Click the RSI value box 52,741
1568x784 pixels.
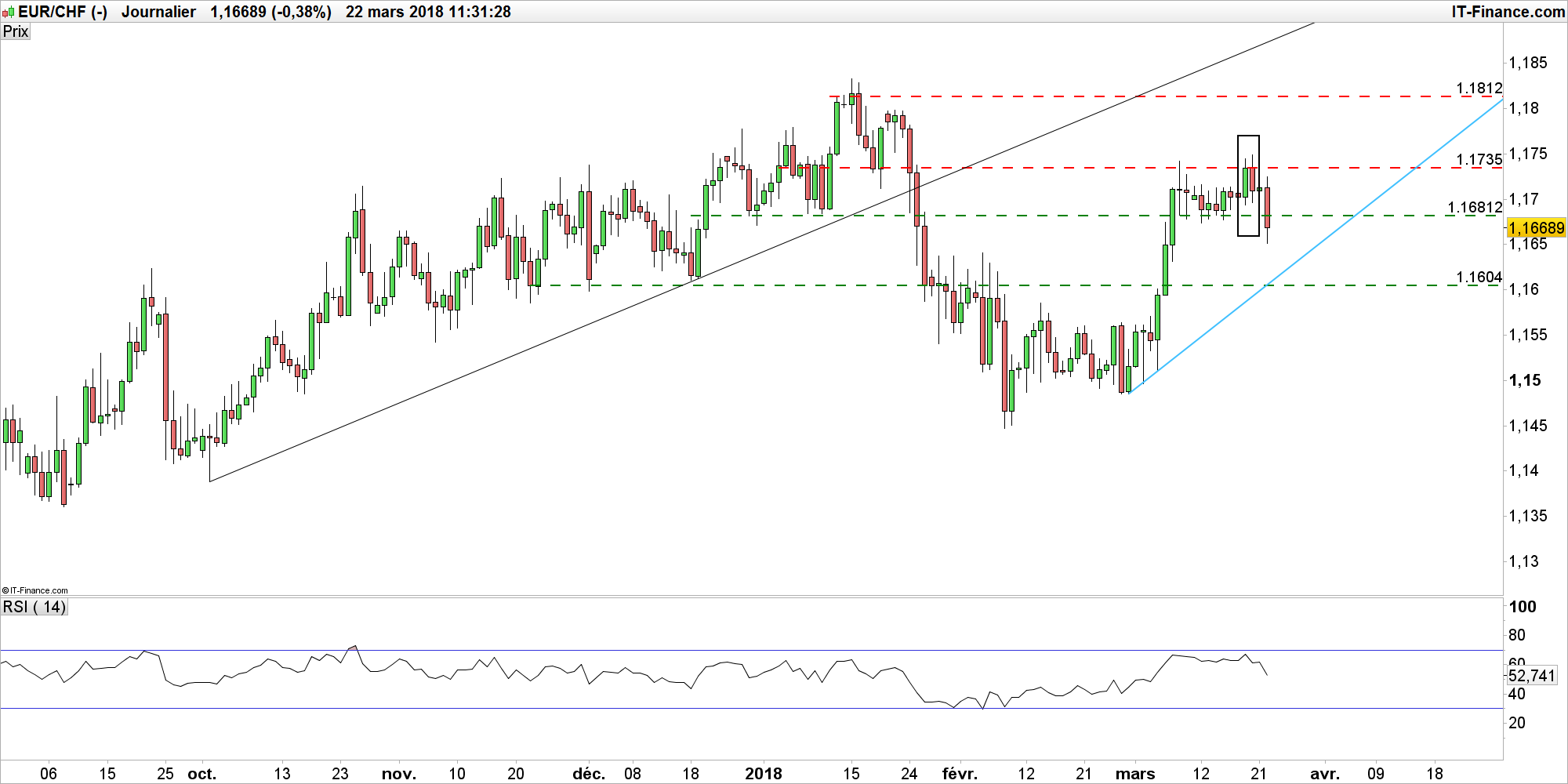coord(1532,676)
